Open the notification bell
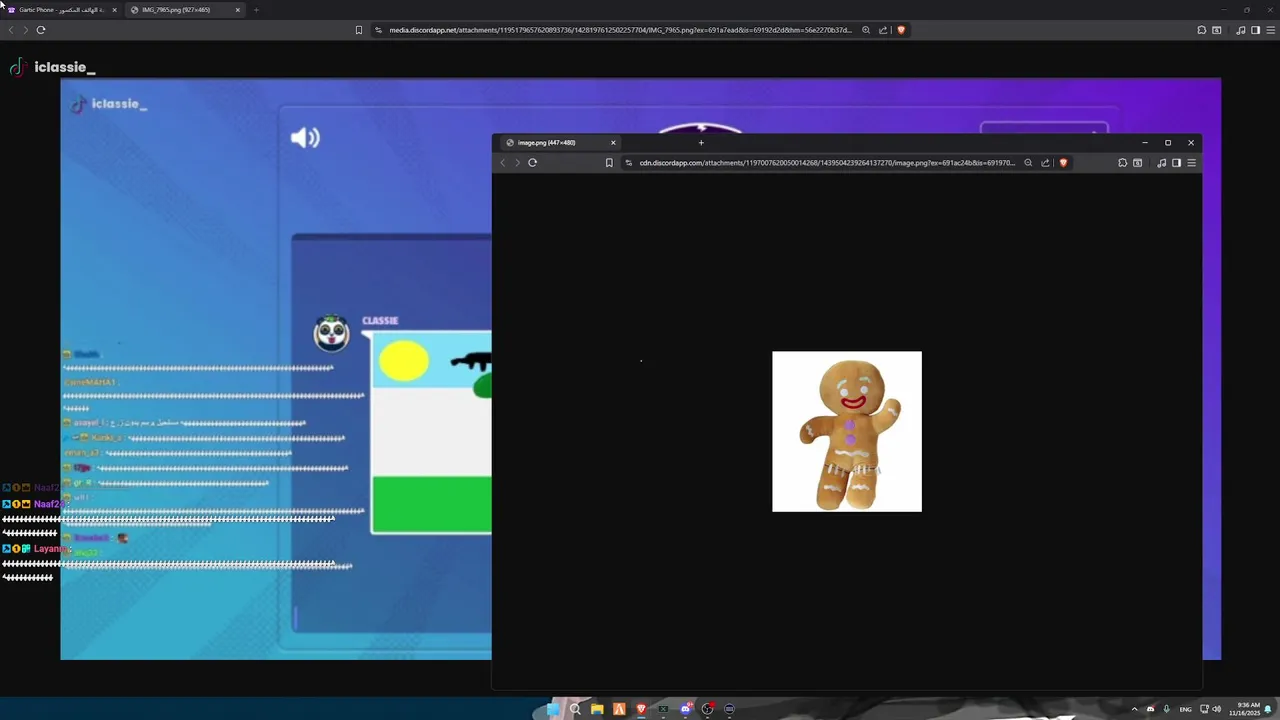 coord(1268,709)
